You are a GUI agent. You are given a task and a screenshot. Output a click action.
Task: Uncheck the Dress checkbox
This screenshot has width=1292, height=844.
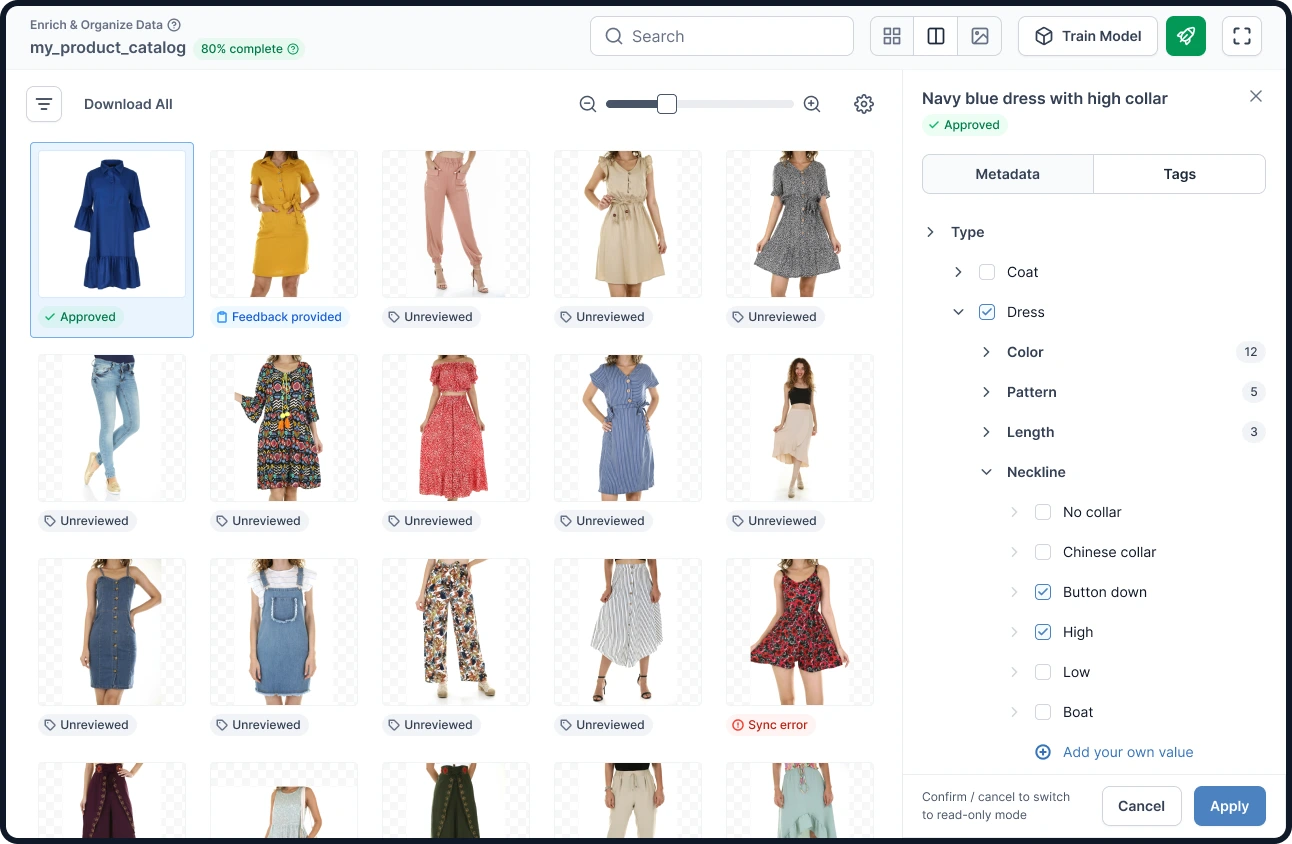point(987,312)
